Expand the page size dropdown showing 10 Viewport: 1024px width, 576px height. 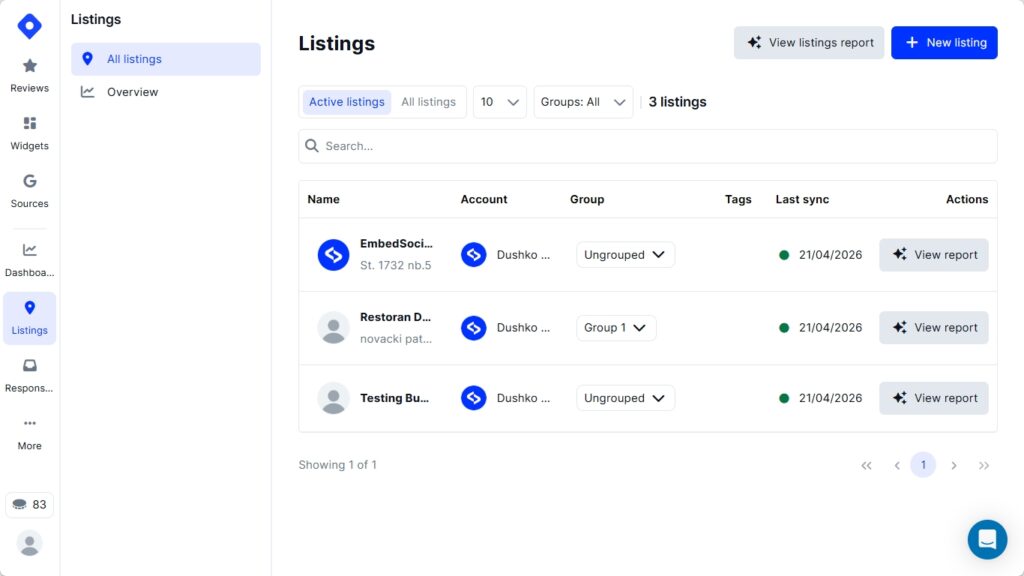pyautogui.click(x=499, y=101)
